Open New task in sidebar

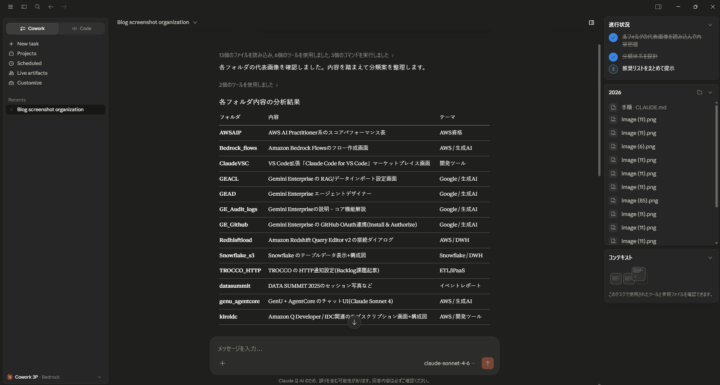pyautogui.click(x=28, y=44)
